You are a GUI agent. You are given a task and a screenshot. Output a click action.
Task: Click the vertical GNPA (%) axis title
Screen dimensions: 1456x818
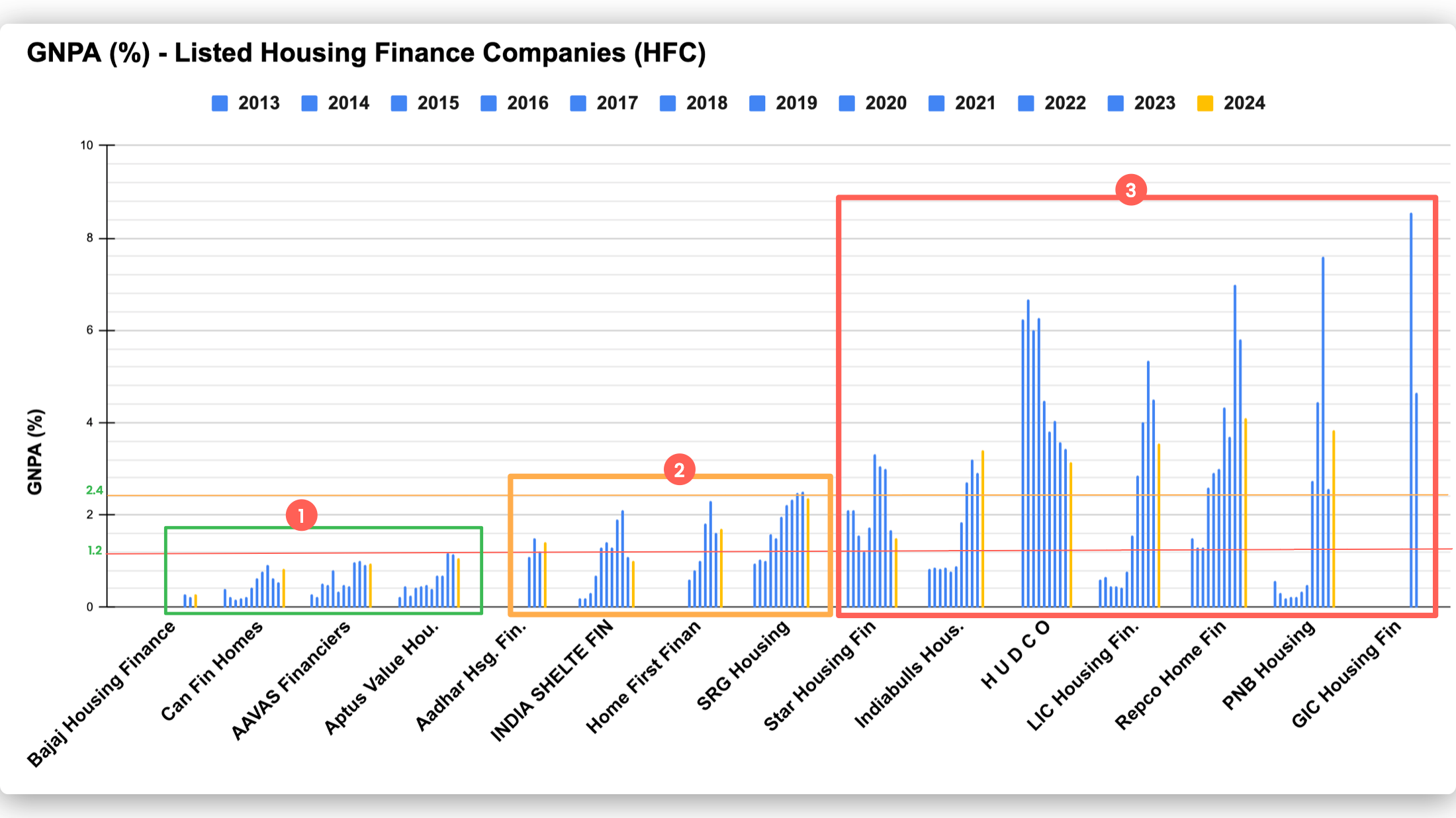35,452
